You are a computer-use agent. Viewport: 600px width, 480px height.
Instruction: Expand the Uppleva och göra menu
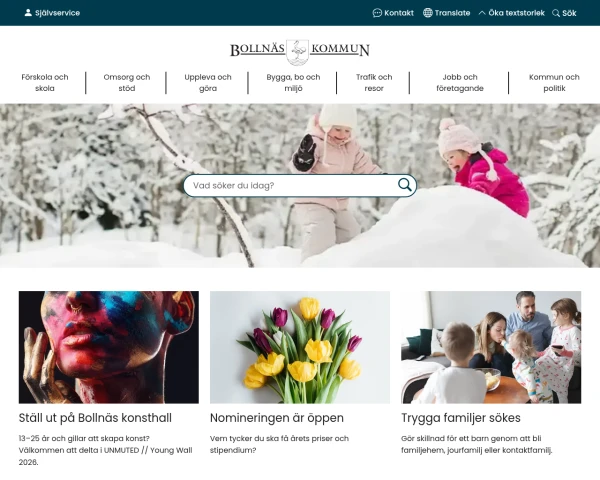pos(208,83)
